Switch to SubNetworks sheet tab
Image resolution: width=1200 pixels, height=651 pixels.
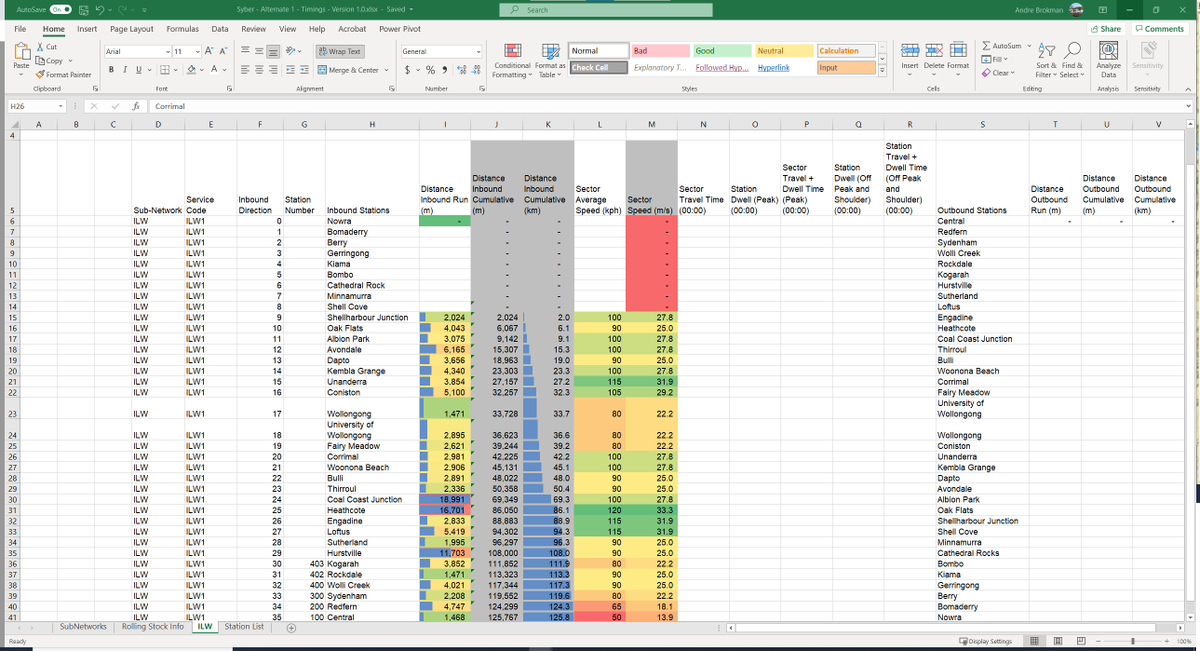tap(83, 627)
